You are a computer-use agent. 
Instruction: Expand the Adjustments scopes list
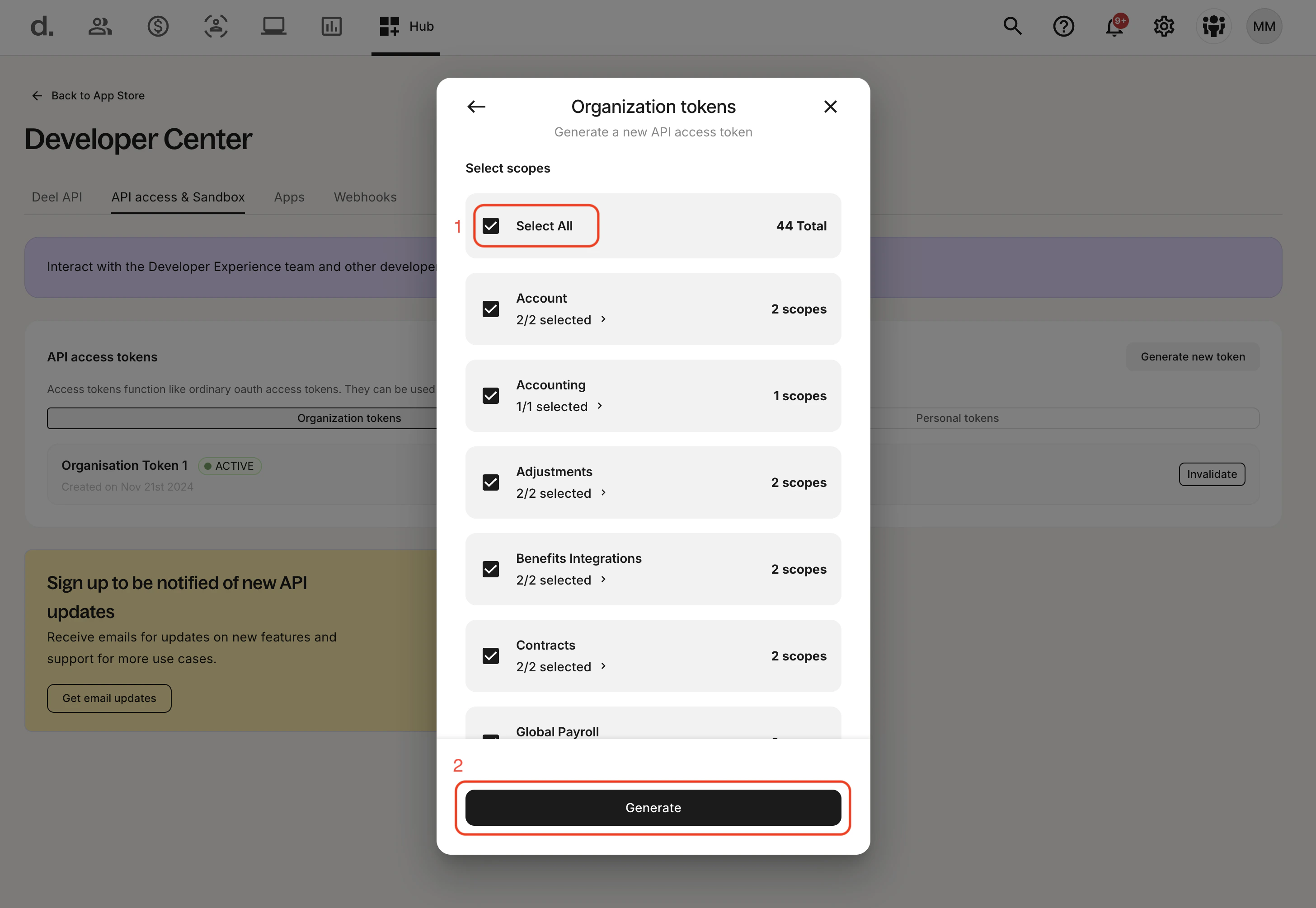click(x=604, y=493)
